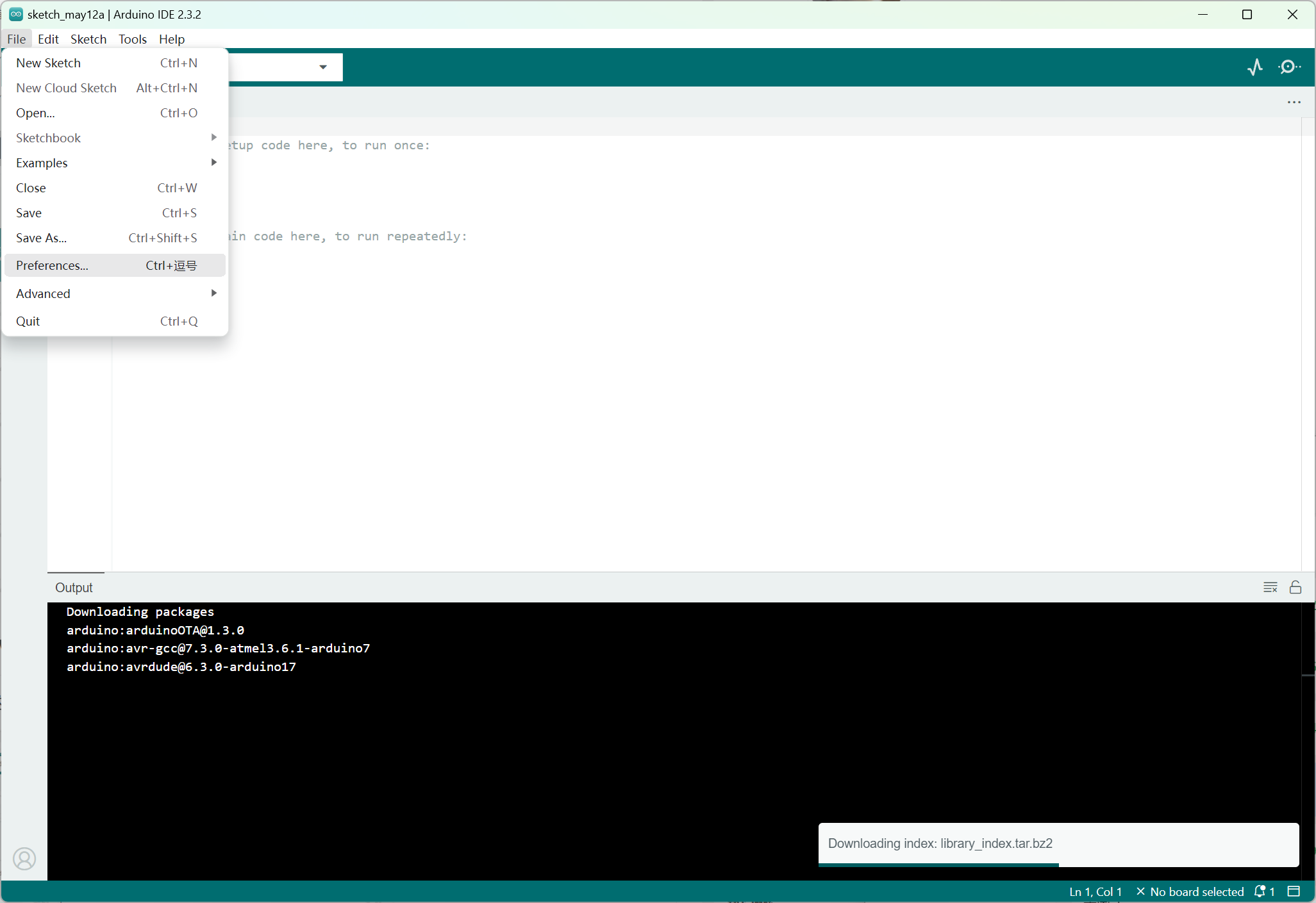Screen dimensions: 1316x903
Task: Open the Serial Monitor
Action: 1289,67
